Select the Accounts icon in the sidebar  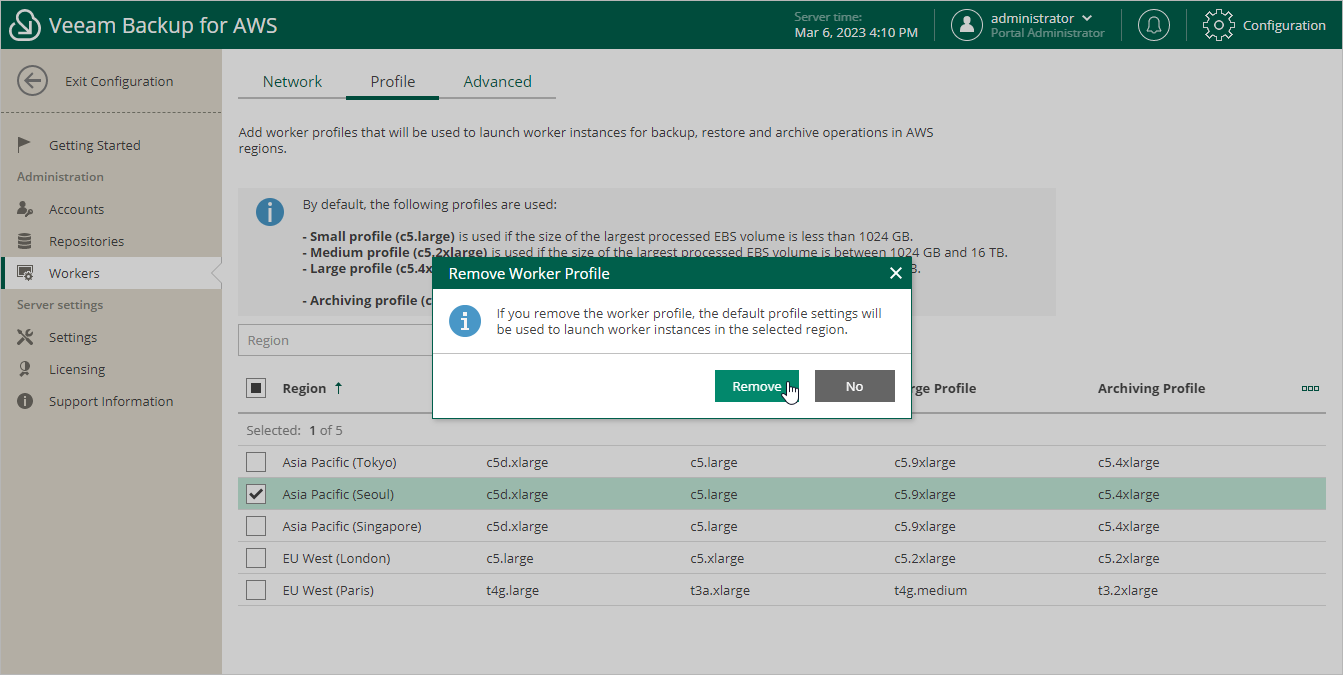(x=27, y=209)
